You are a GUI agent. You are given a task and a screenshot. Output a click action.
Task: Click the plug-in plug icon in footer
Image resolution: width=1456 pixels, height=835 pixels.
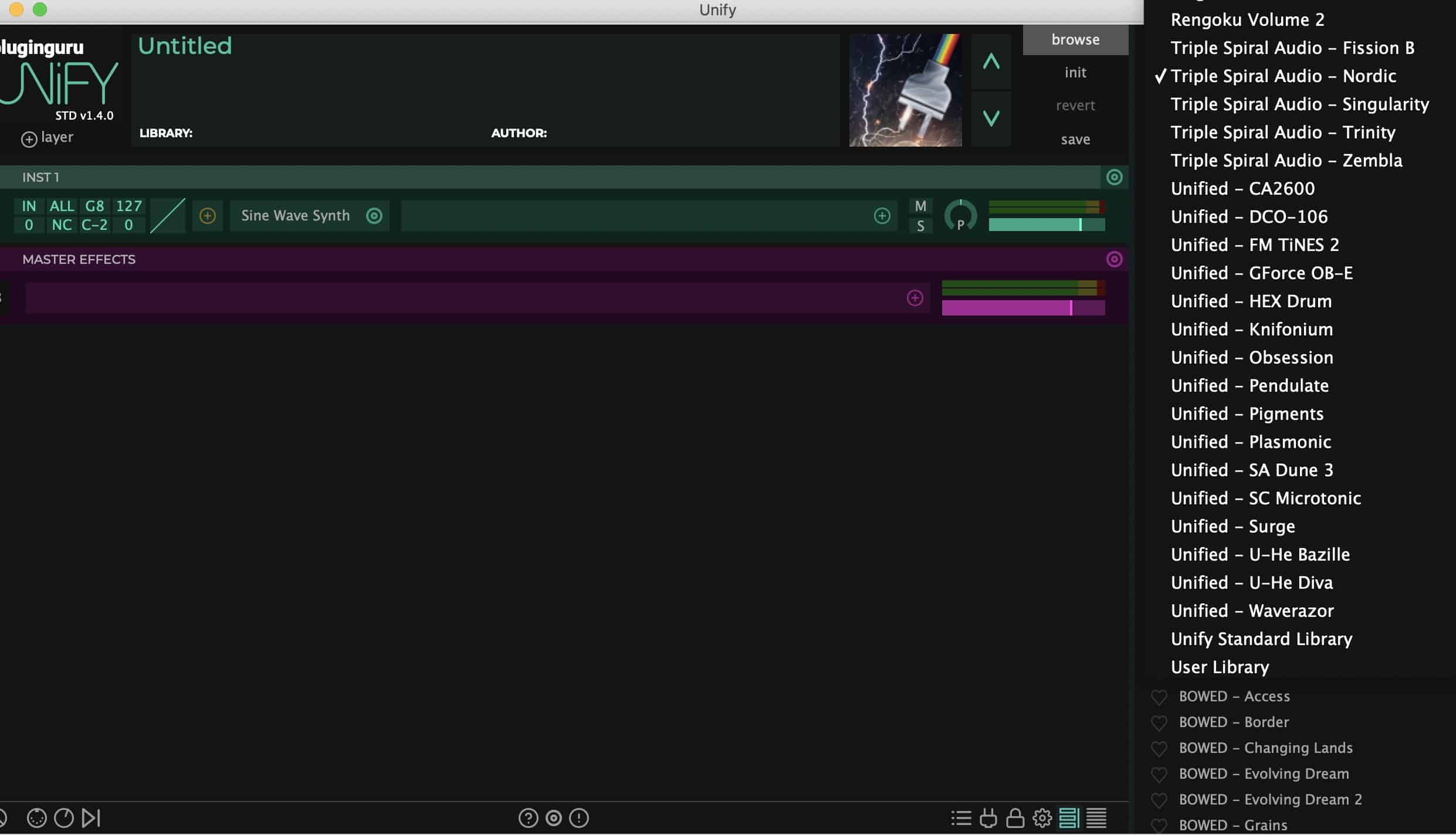click(988, 817)
